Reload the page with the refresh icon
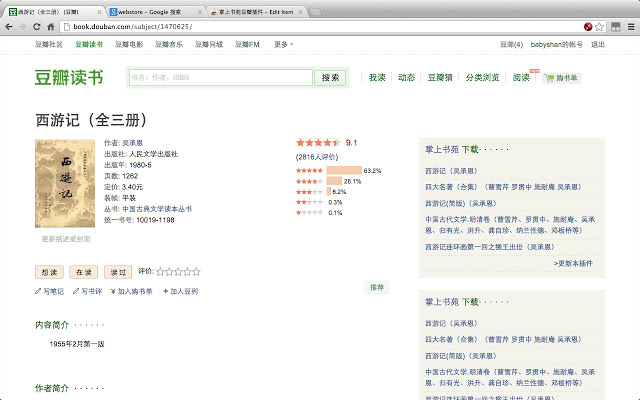Viewport: 640px width, 400px height. coord(36,27)
